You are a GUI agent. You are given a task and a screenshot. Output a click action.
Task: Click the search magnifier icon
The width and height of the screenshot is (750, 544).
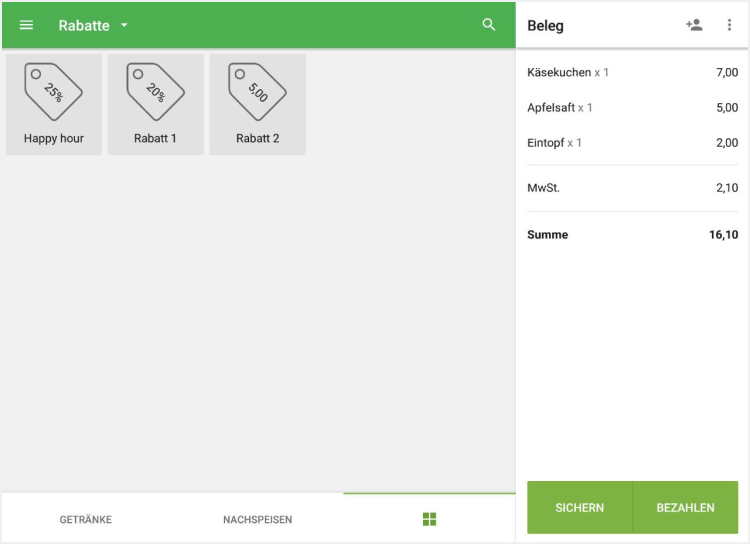[489, 25]
